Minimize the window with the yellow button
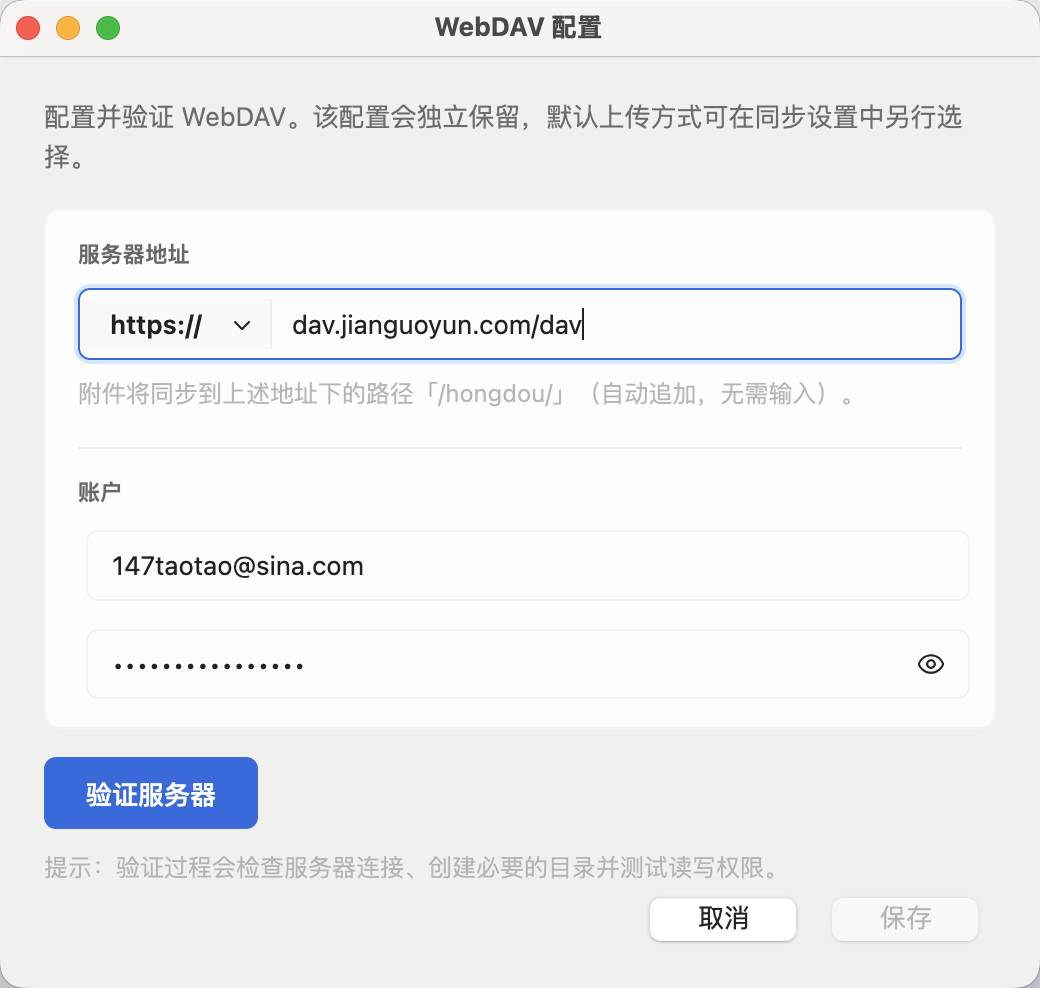This screenshot has height=988, width=1040. 68,29
